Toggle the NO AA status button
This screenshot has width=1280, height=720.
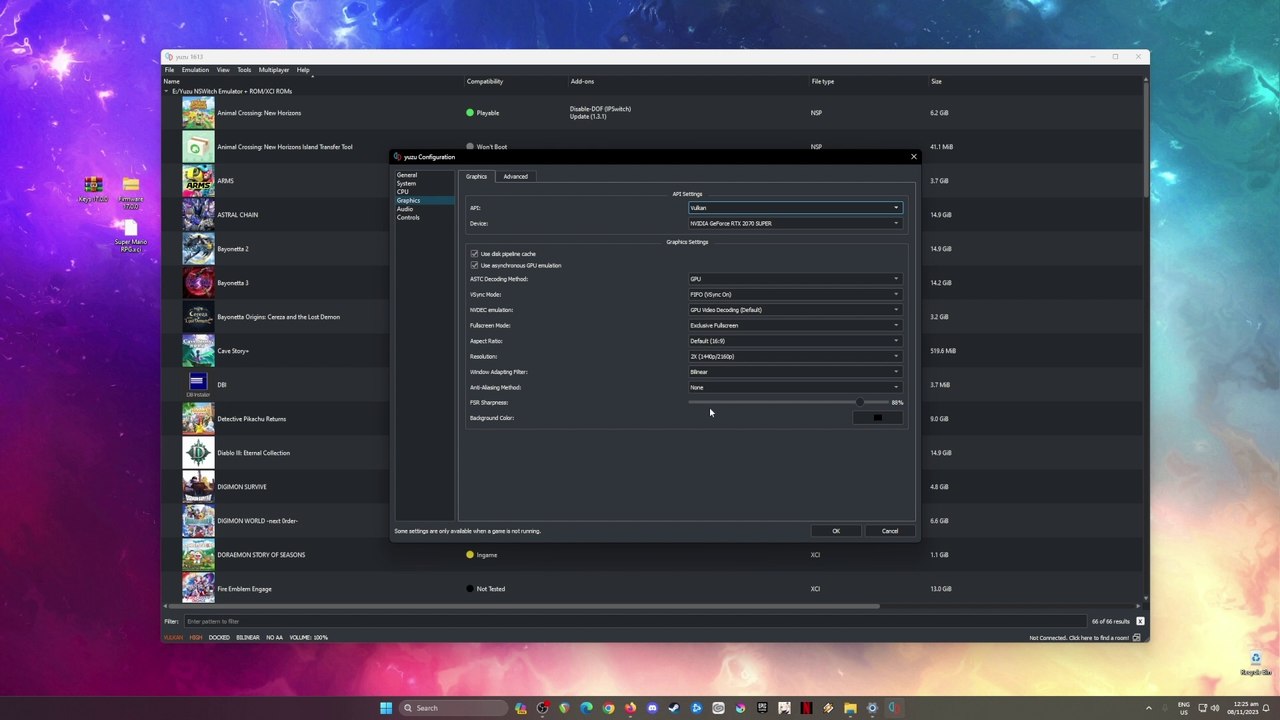click(274, 637)
